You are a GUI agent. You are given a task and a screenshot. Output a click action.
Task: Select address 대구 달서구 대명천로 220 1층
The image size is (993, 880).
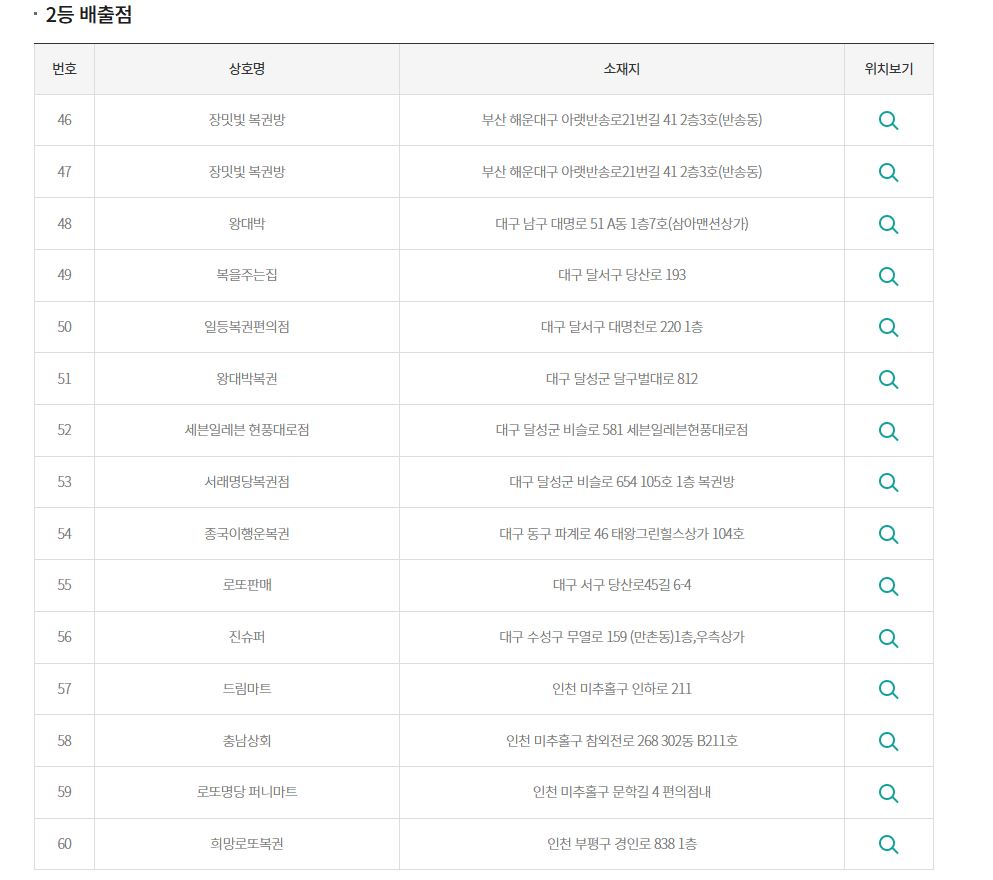[622, 327]
